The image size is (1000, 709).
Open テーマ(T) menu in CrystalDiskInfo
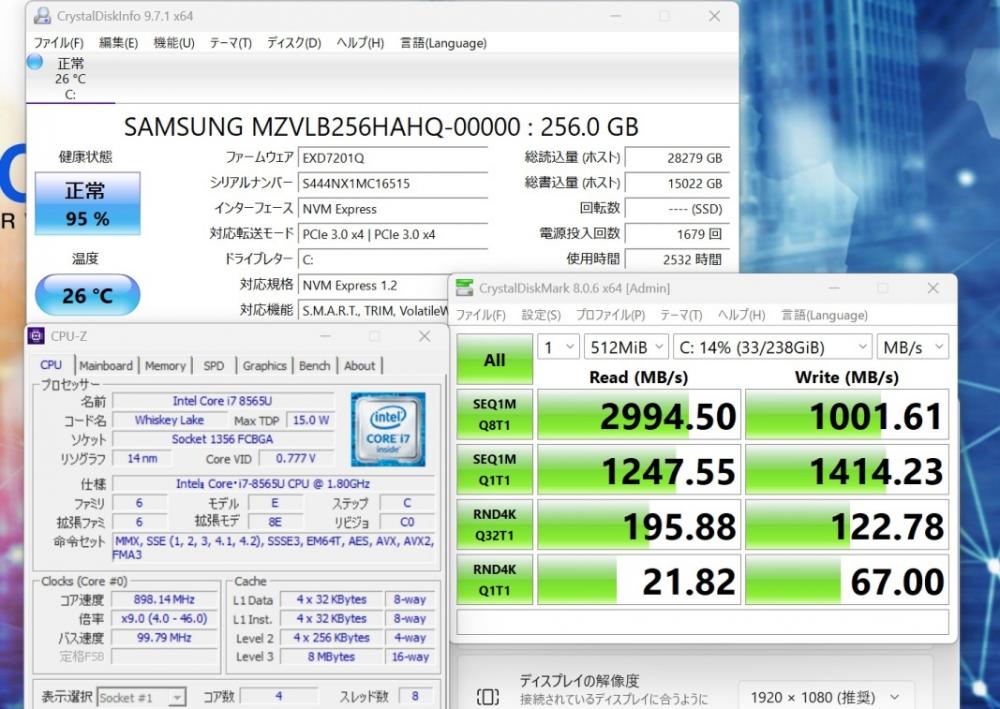[230, 43]
